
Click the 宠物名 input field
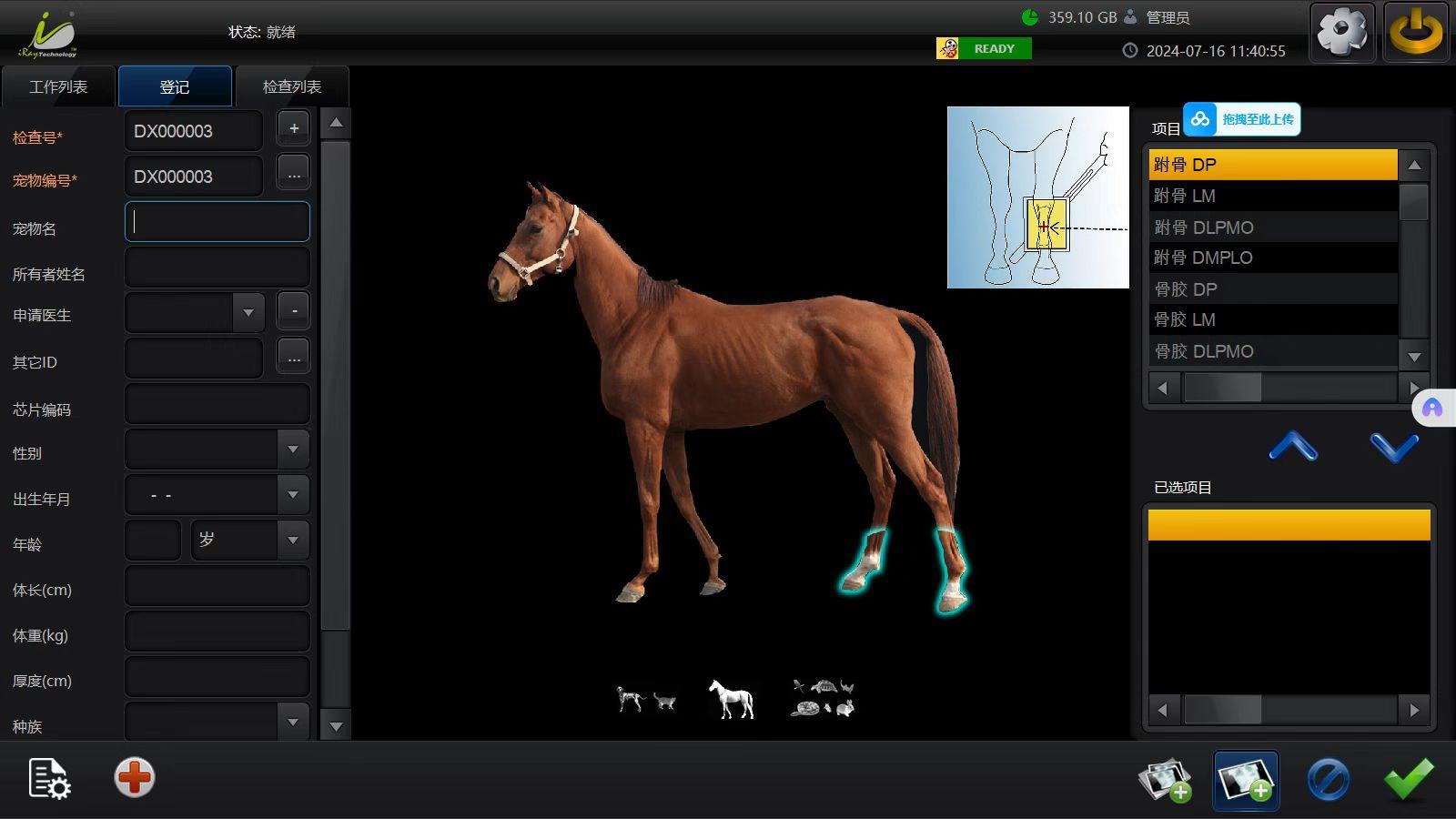point(217,222)
